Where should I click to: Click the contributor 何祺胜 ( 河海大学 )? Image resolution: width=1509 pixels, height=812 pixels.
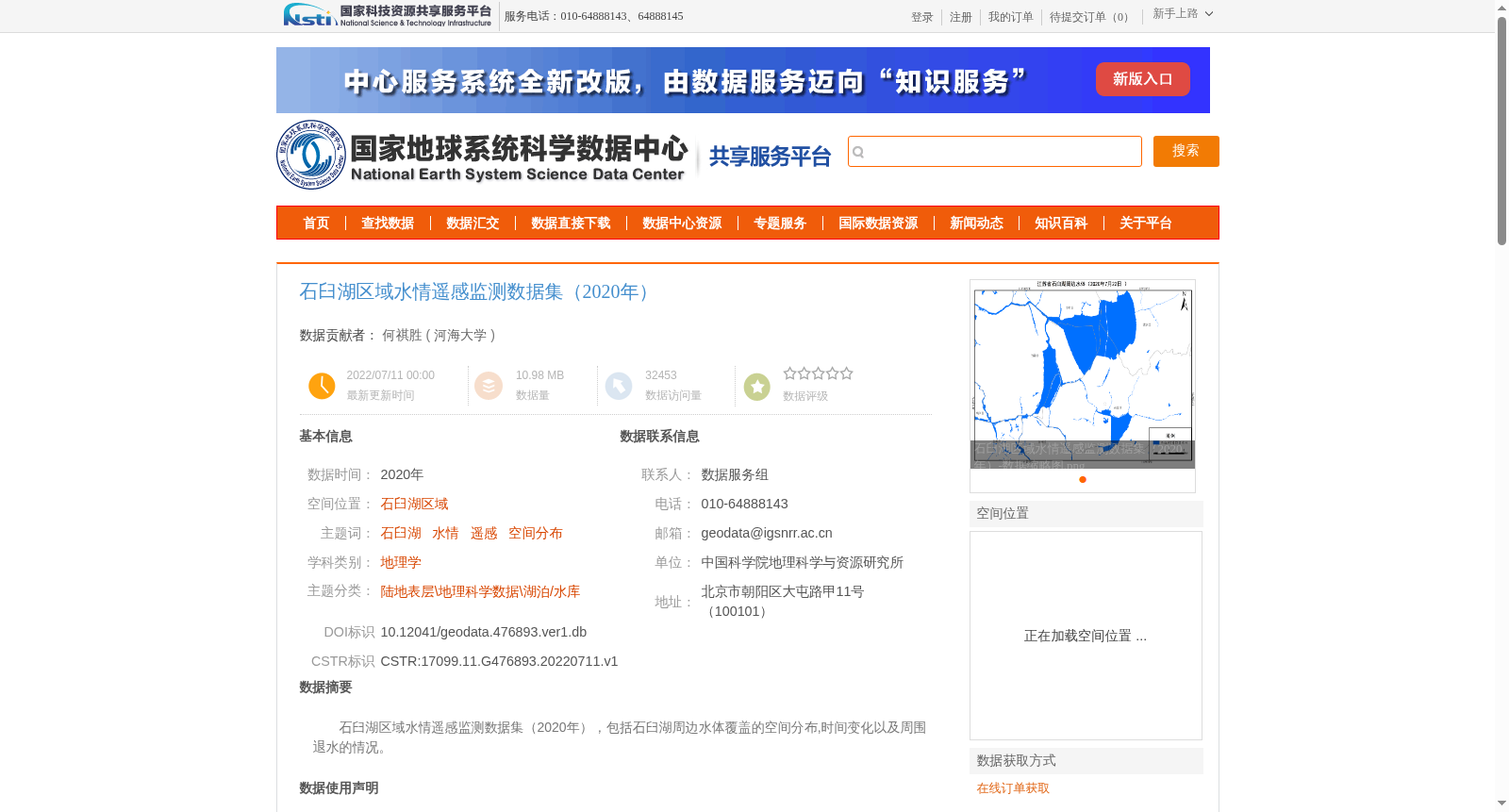click(x=439, y=336)
